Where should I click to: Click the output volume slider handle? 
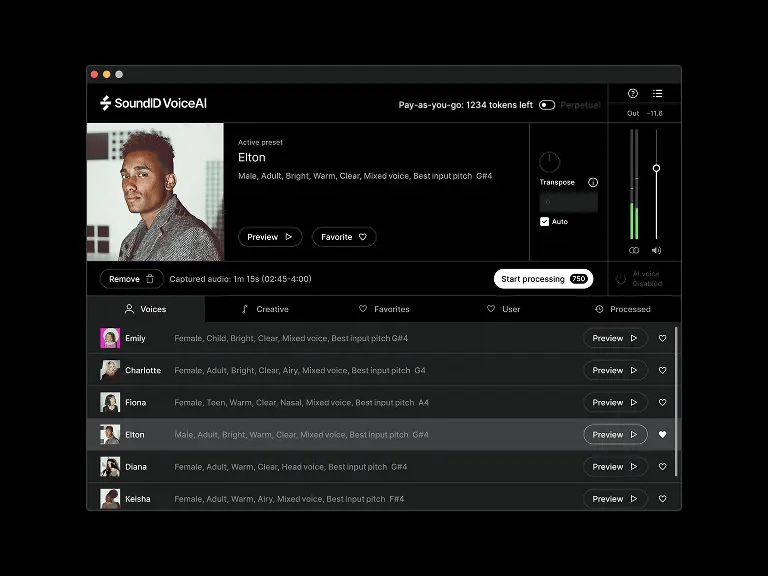(x=656, y=168)
